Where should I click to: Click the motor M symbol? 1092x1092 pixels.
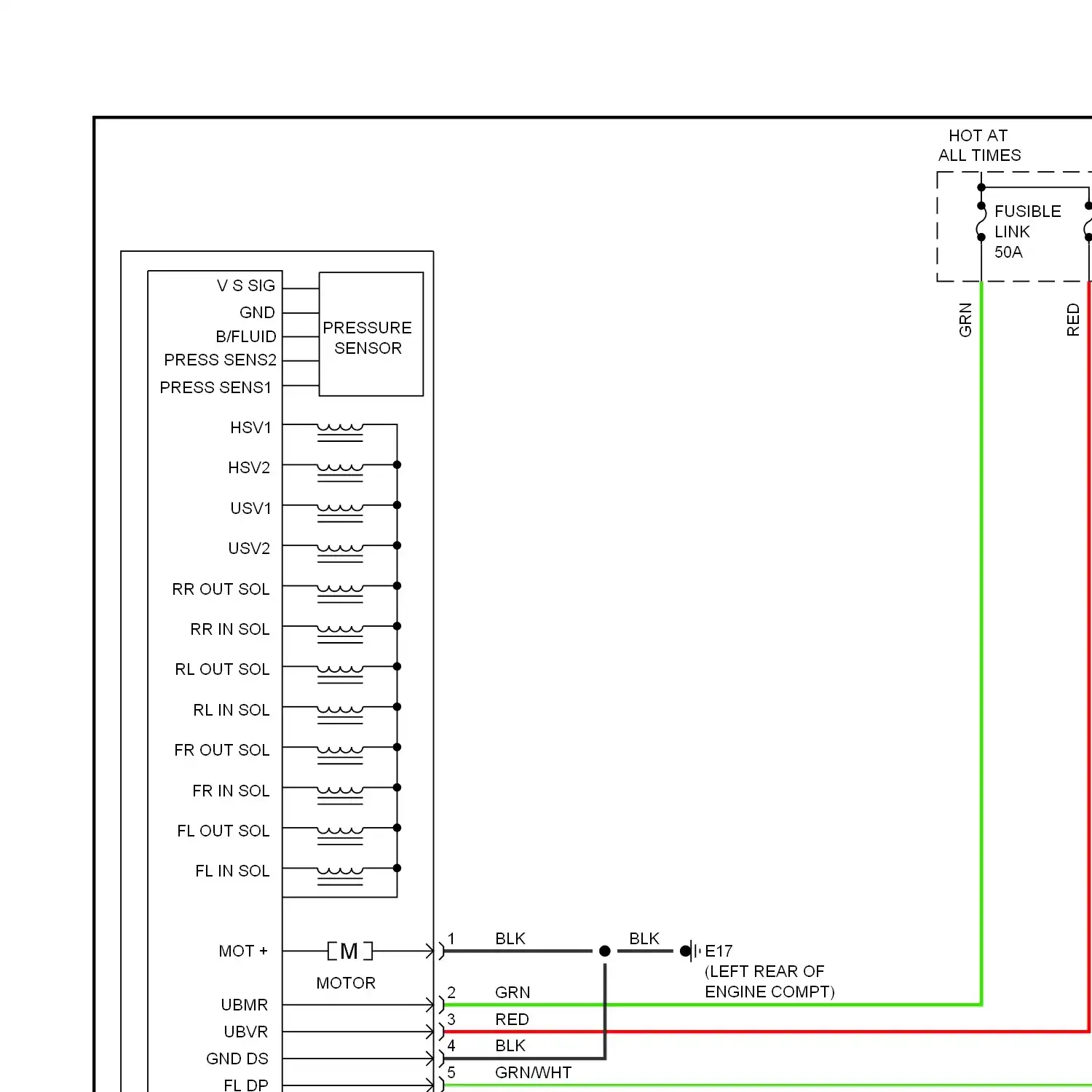pyautogui.click(x=350, y=951)
